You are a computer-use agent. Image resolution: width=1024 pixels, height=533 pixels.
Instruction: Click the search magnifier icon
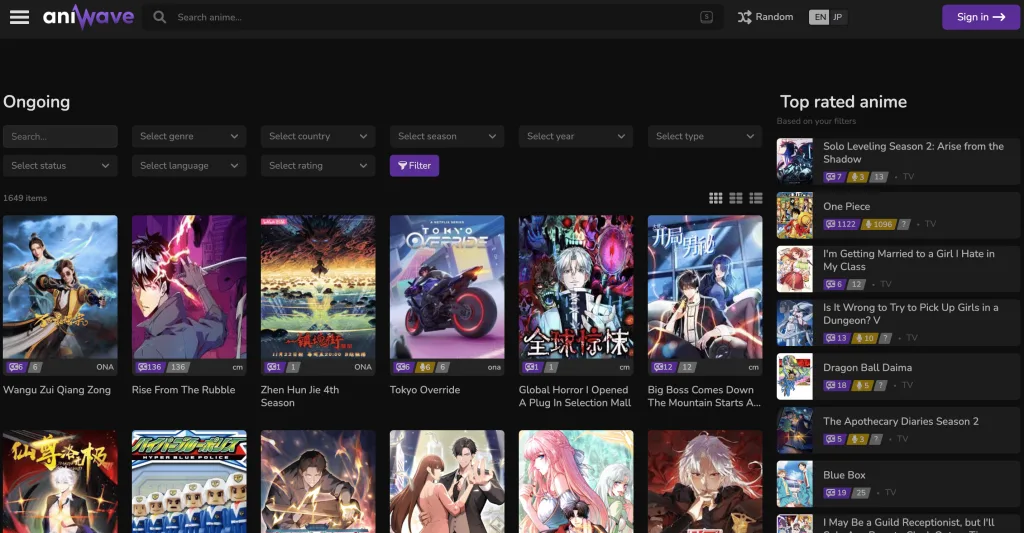(159, 17)
